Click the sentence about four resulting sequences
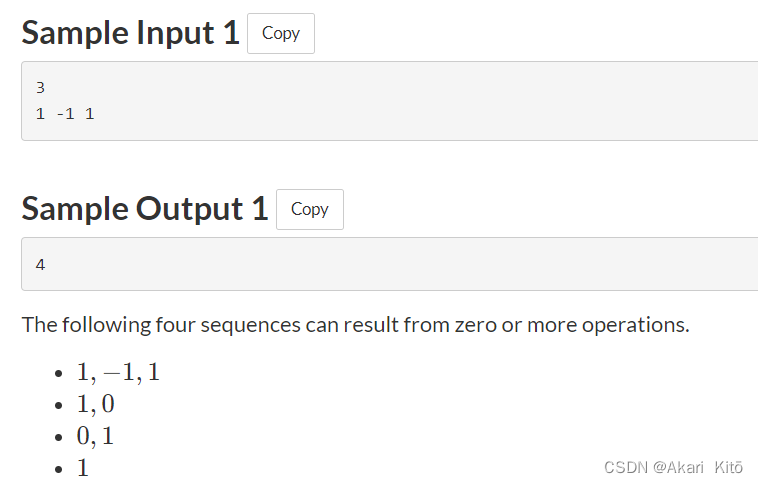 point(356,325)
